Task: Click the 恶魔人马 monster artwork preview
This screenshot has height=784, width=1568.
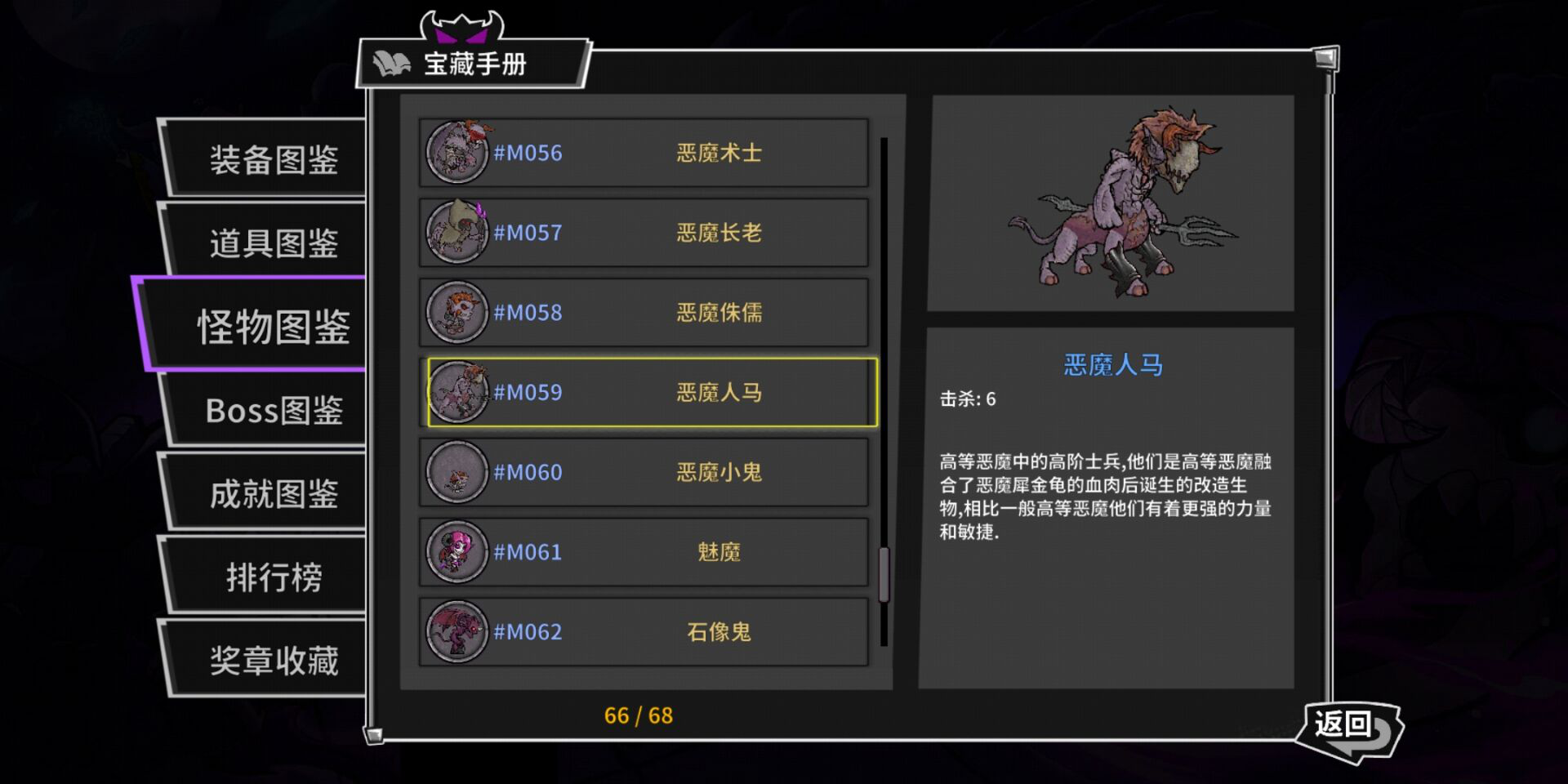Action: pyautogui.click(x=1122, y=202)
